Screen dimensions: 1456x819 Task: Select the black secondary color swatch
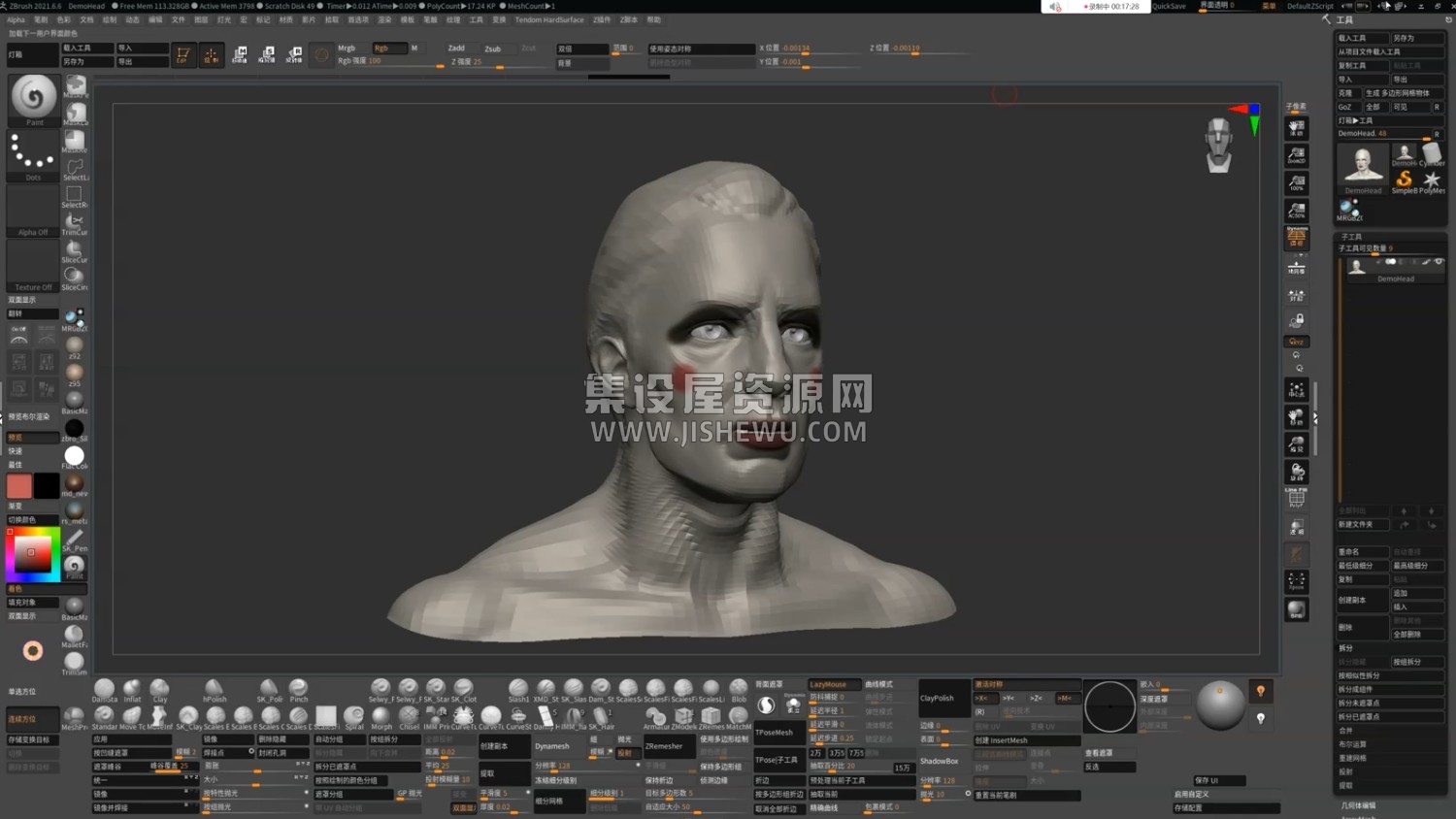[x=47, y=486]
